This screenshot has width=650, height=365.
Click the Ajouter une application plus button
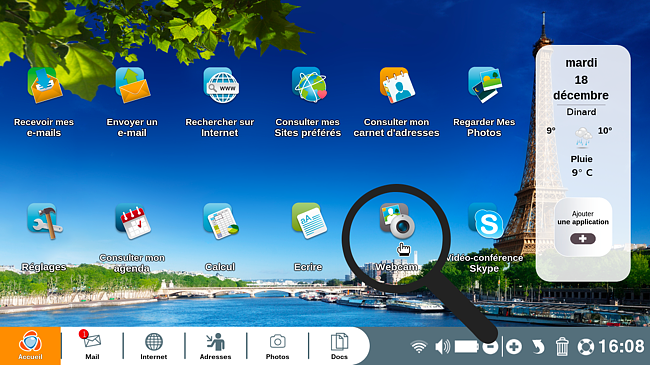582,238
